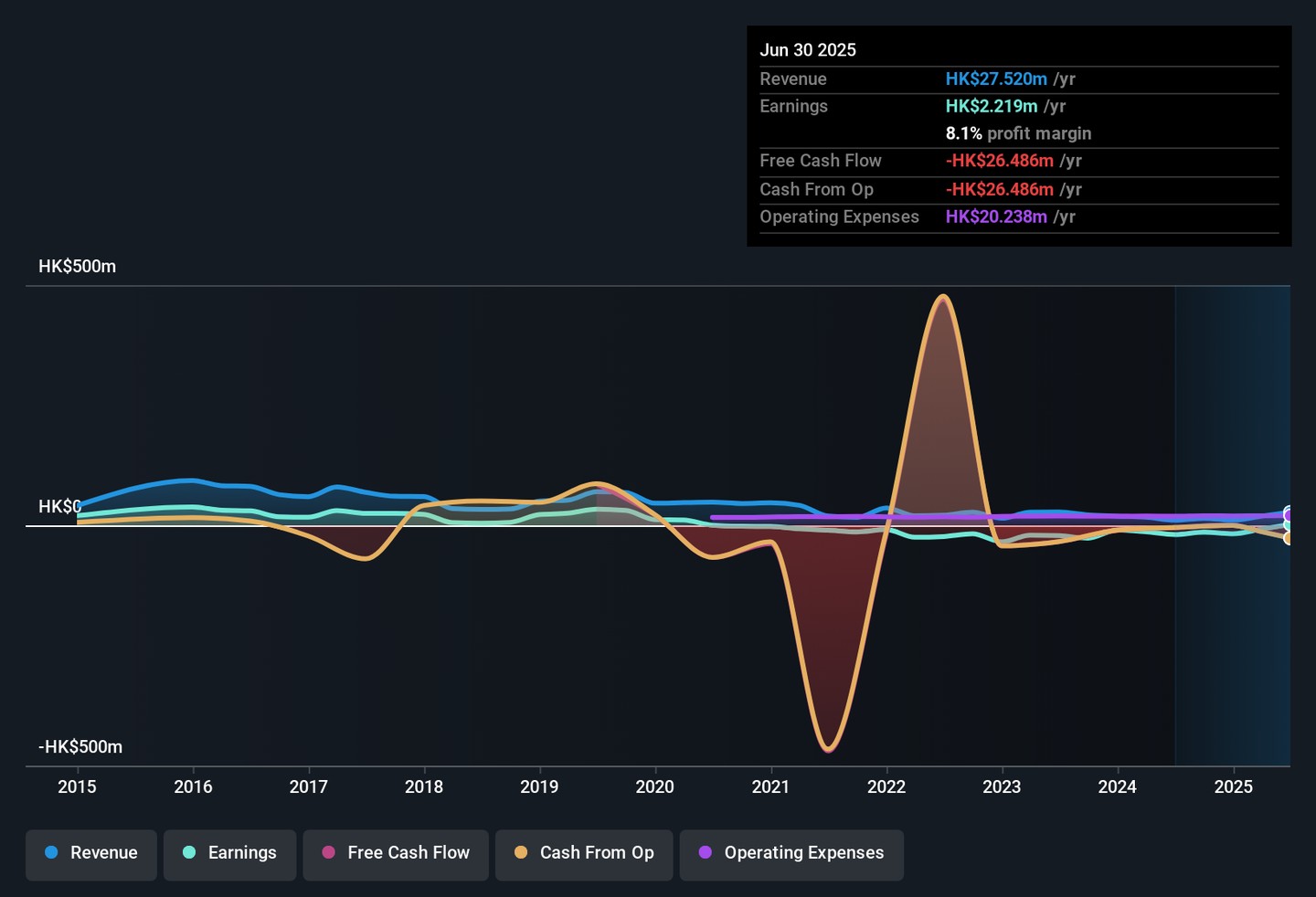Click the 2015 x-axis year label
Screen dimensions: 1316x897
coord(77,786)
